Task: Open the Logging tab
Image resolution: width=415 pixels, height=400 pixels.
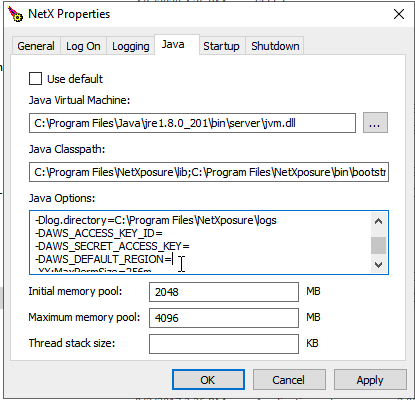Action: coord(131,46)
